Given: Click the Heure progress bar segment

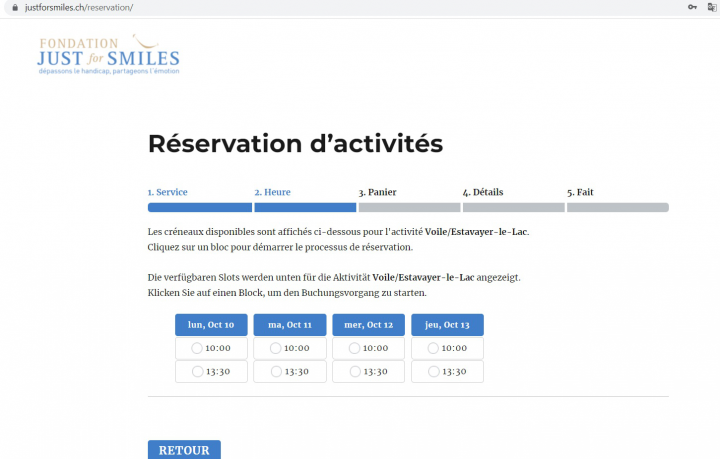Looking at the screenshot, I should 305,207.
